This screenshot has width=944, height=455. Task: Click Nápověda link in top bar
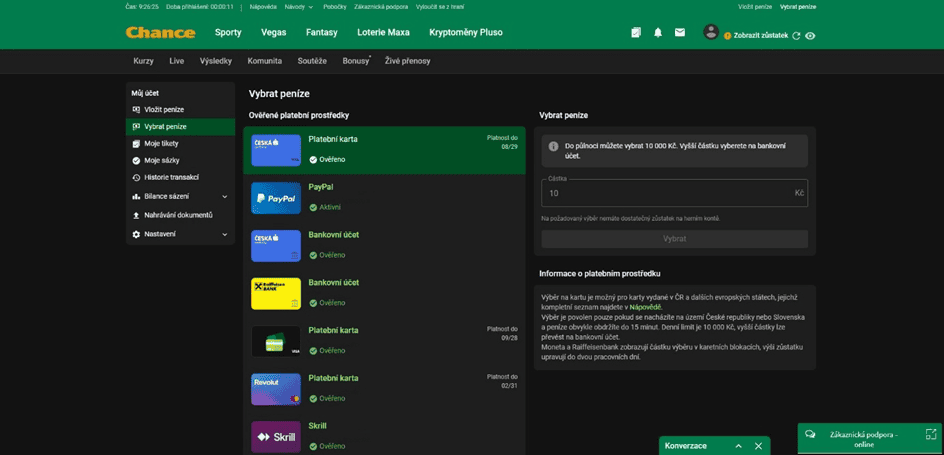(x=262, y=7)
